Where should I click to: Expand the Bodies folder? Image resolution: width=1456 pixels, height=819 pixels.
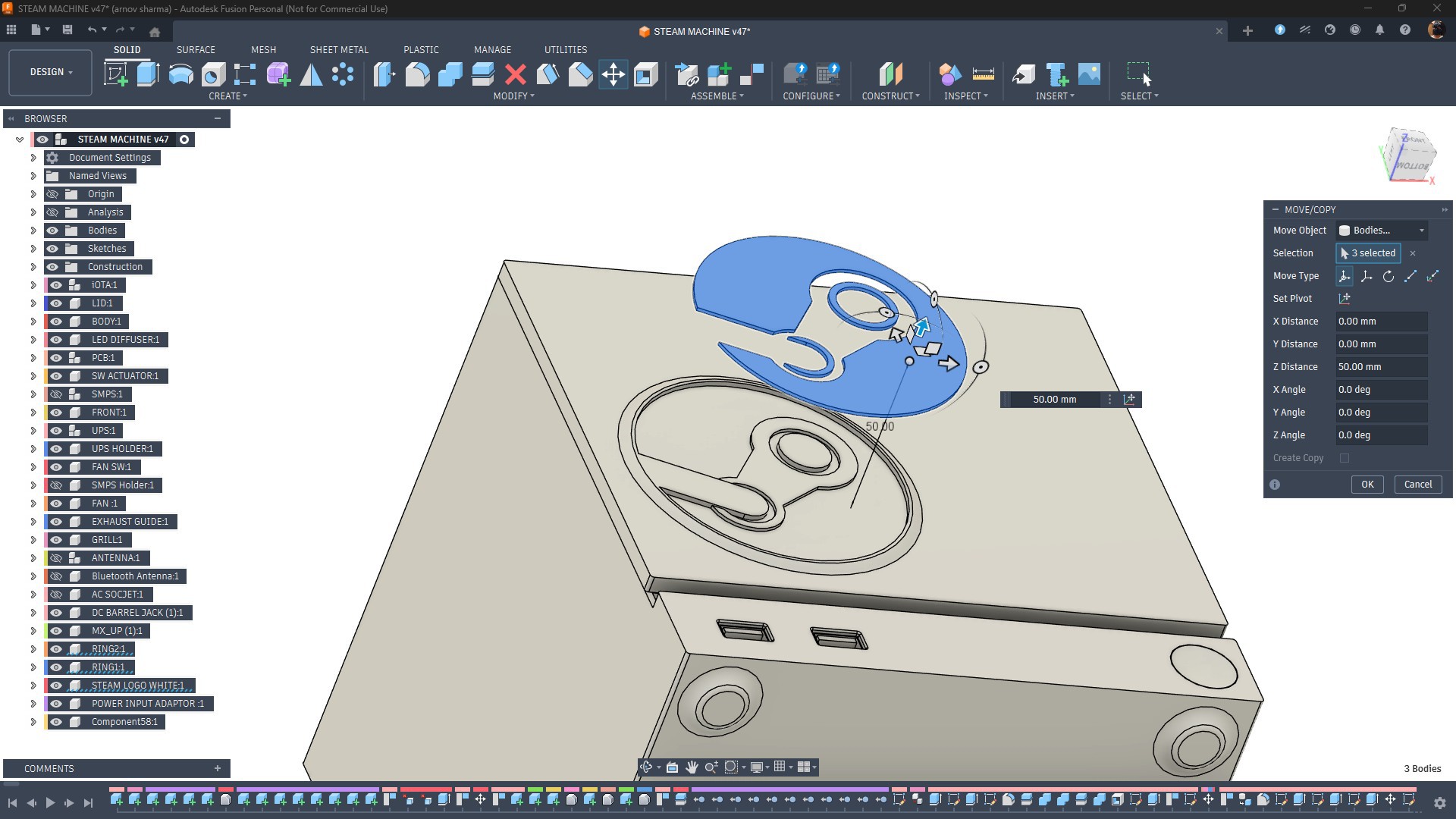pos(33,231)
